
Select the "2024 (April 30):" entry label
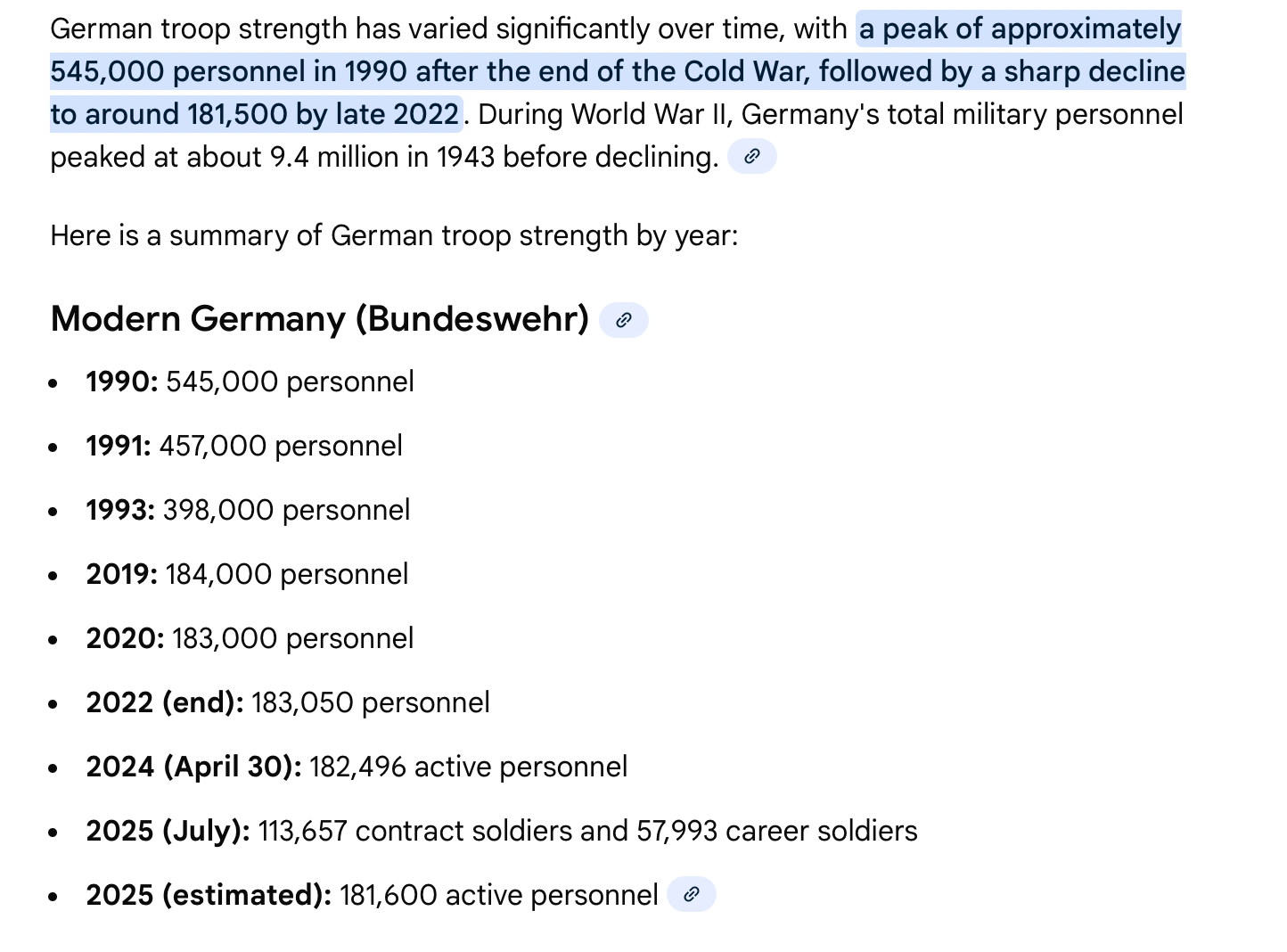point(193,767)
